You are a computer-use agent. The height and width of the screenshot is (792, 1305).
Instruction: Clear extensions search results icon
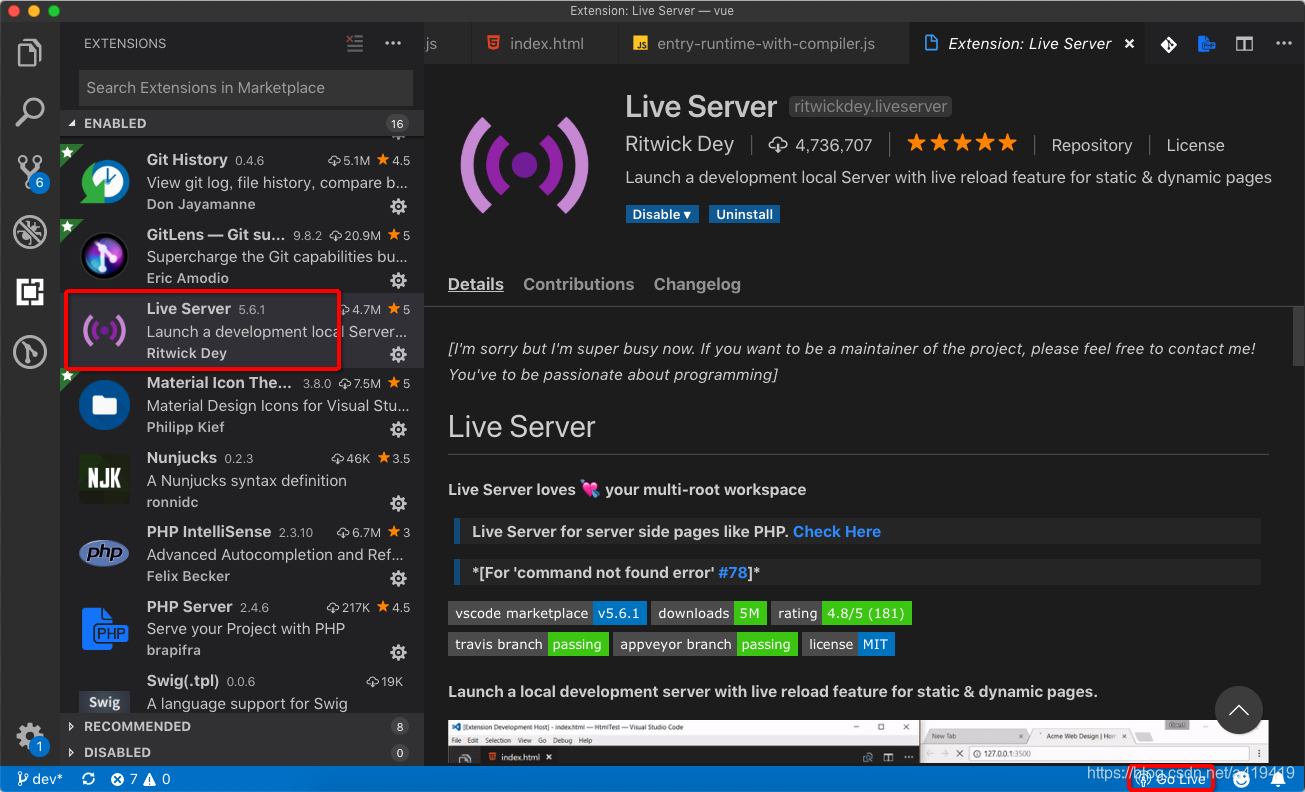point(354,43)
